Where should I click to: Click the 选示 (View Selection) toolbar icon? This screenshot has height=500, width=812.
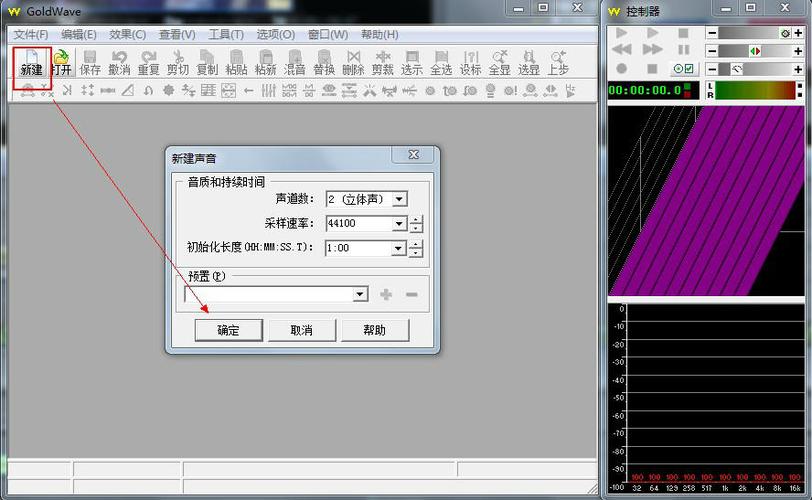pyautogui.click(x=412, y=62)
